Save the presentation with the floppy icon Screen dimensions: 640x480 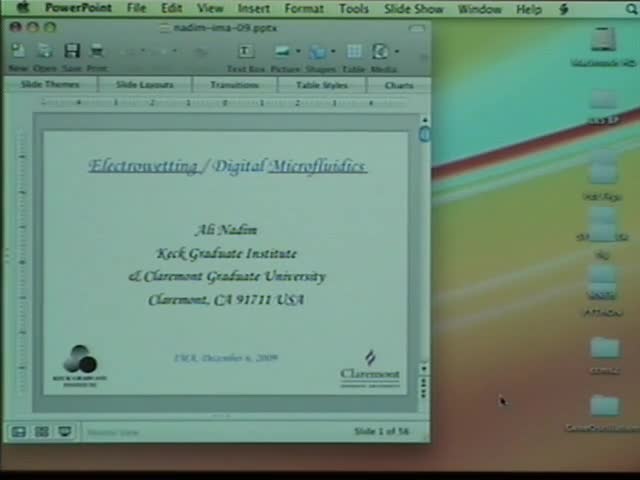click(x=72, y=51)
